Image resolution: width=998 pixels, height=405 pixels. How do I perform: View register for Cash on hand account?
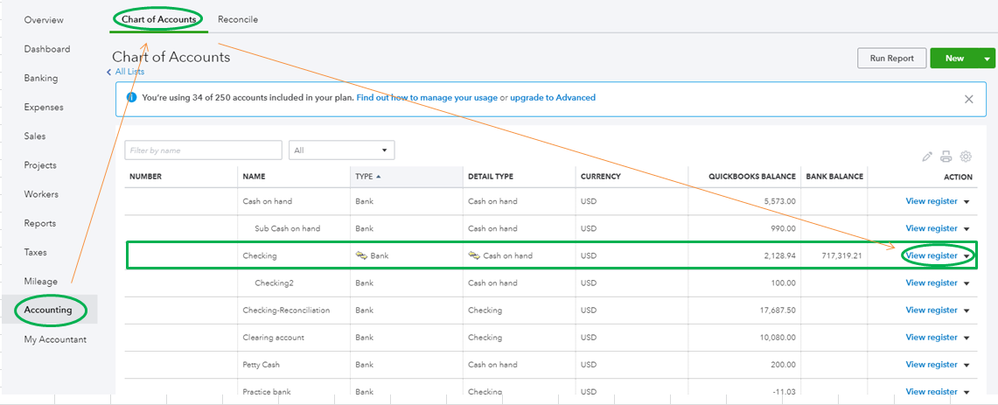931,201
